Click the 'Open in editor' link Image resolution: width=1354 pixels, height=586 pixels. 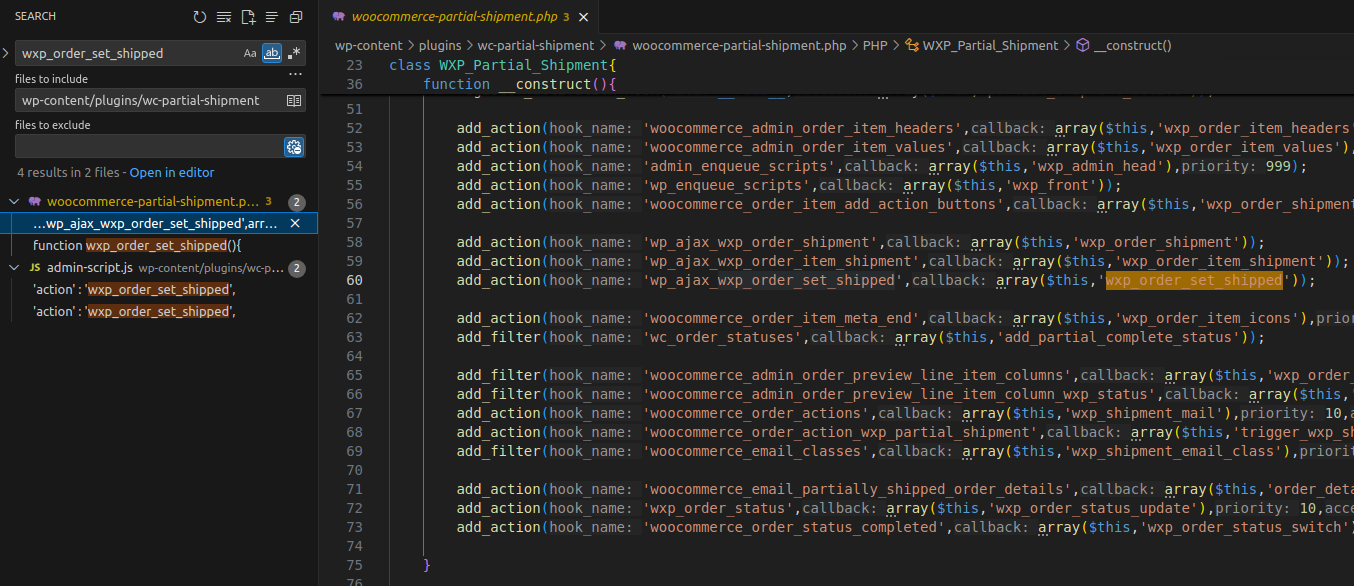[x=172, y=173]
